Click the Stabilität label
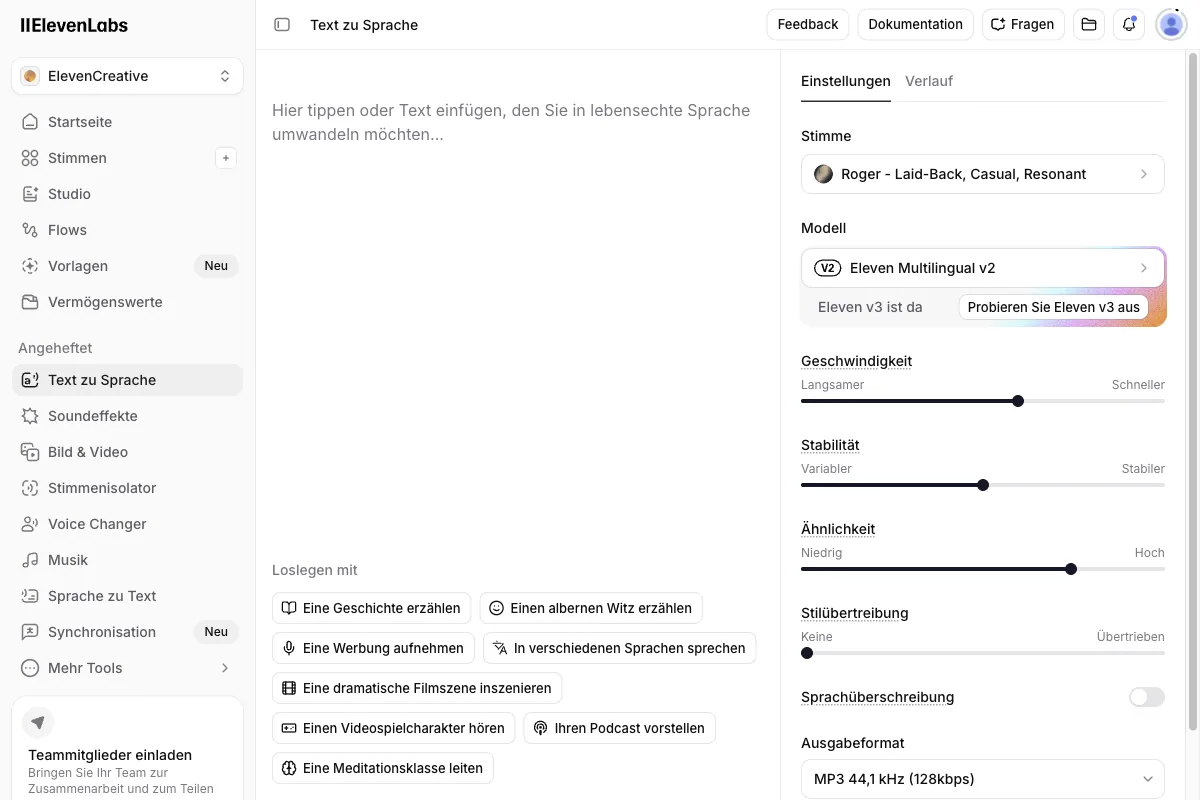1200x800 pixels. [830, 445]
